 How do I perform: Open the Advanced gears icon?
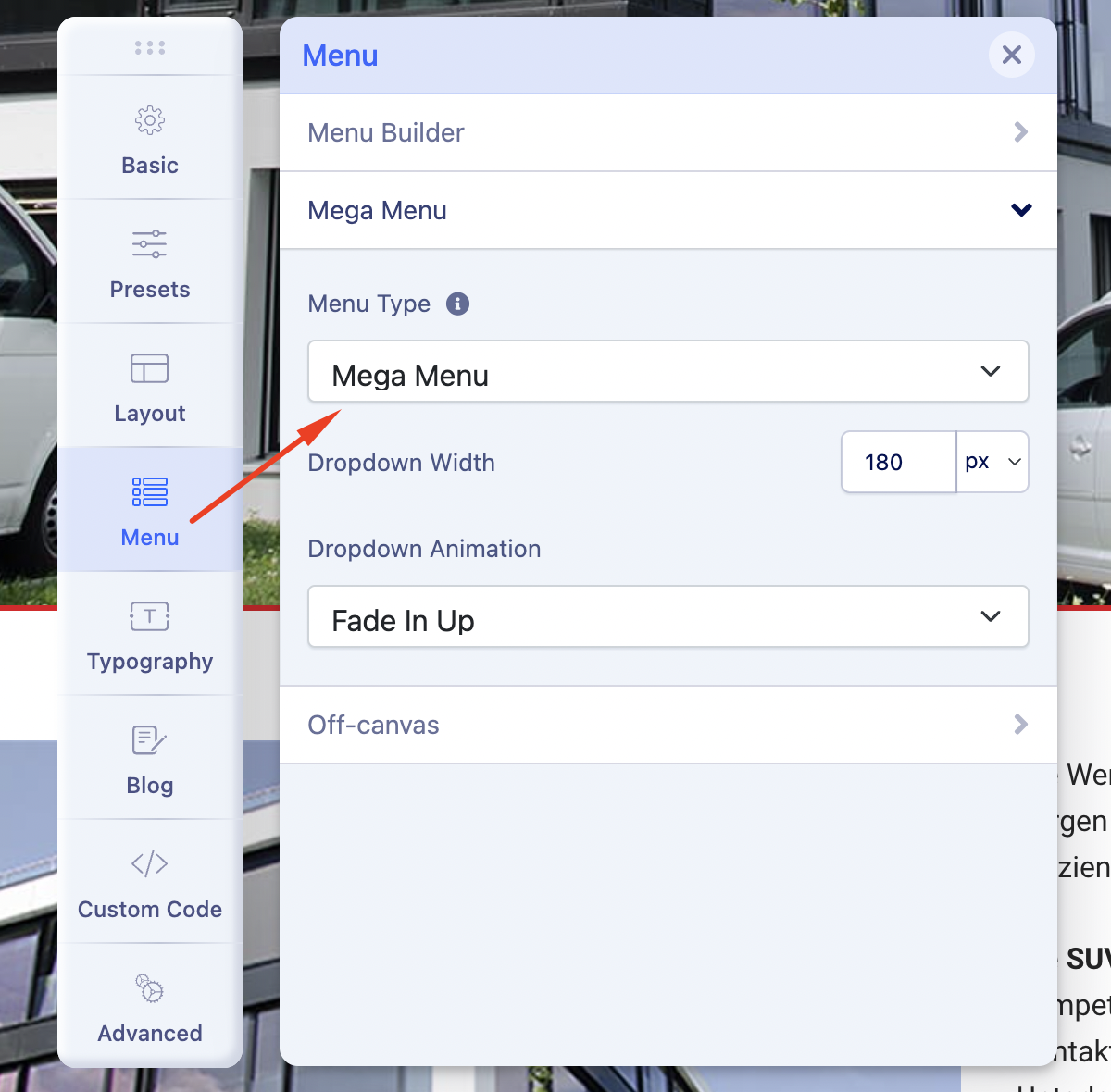[150, 988]
